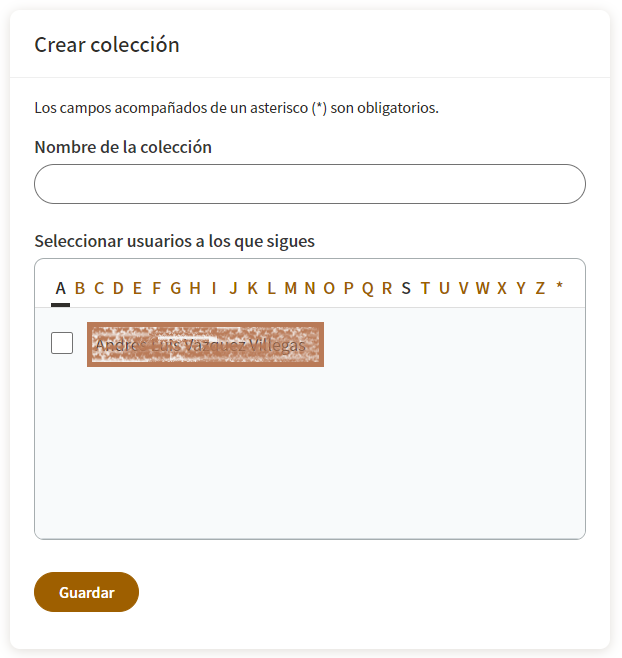Filter users by letter D
This screenshot has height=658, width=622.
118,288
